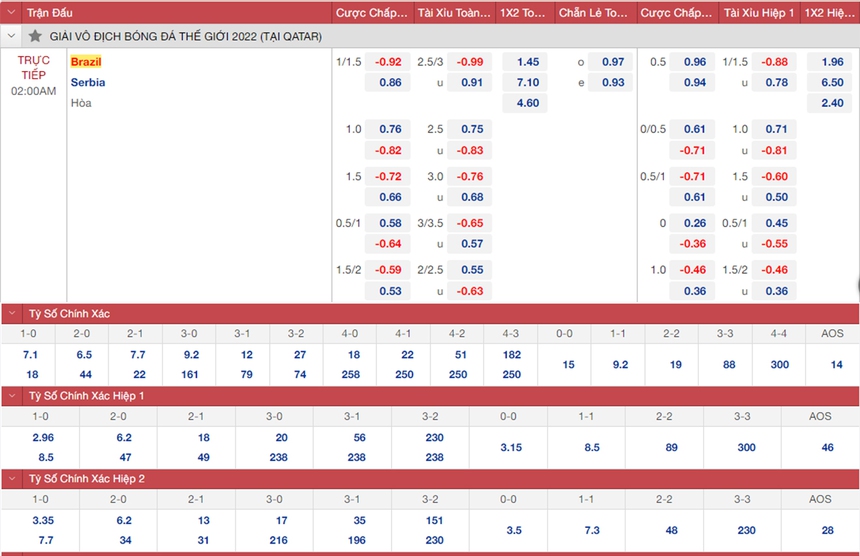
Task: Choose even total goals at 0.93
Action: pos(612,82)
